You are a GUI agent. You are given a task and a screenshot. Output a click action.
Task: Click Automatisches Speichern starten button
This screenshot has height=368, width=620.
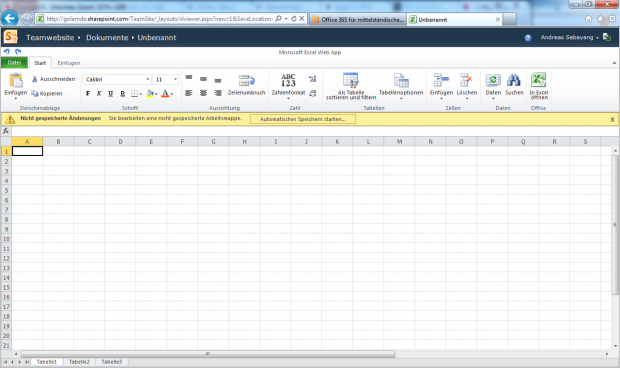coord(303,119)
